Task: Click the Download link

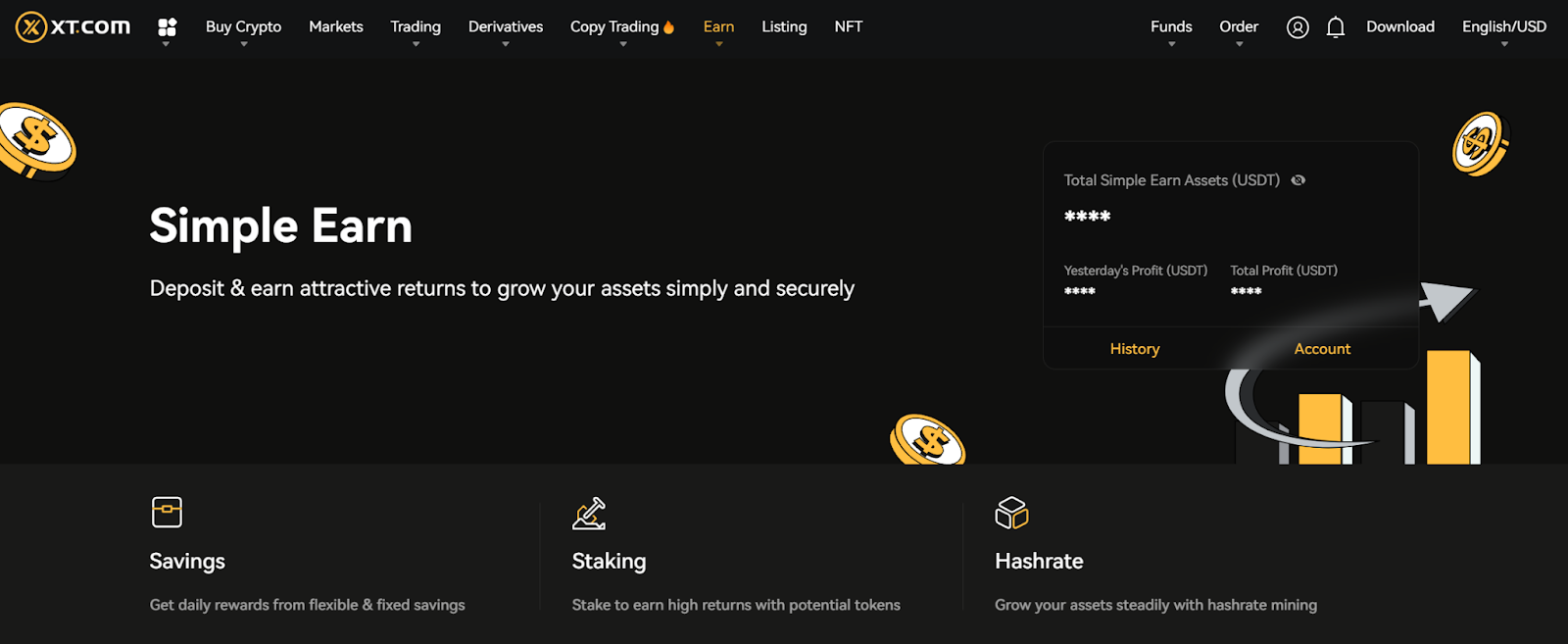Action: [x=1399, y=27]
